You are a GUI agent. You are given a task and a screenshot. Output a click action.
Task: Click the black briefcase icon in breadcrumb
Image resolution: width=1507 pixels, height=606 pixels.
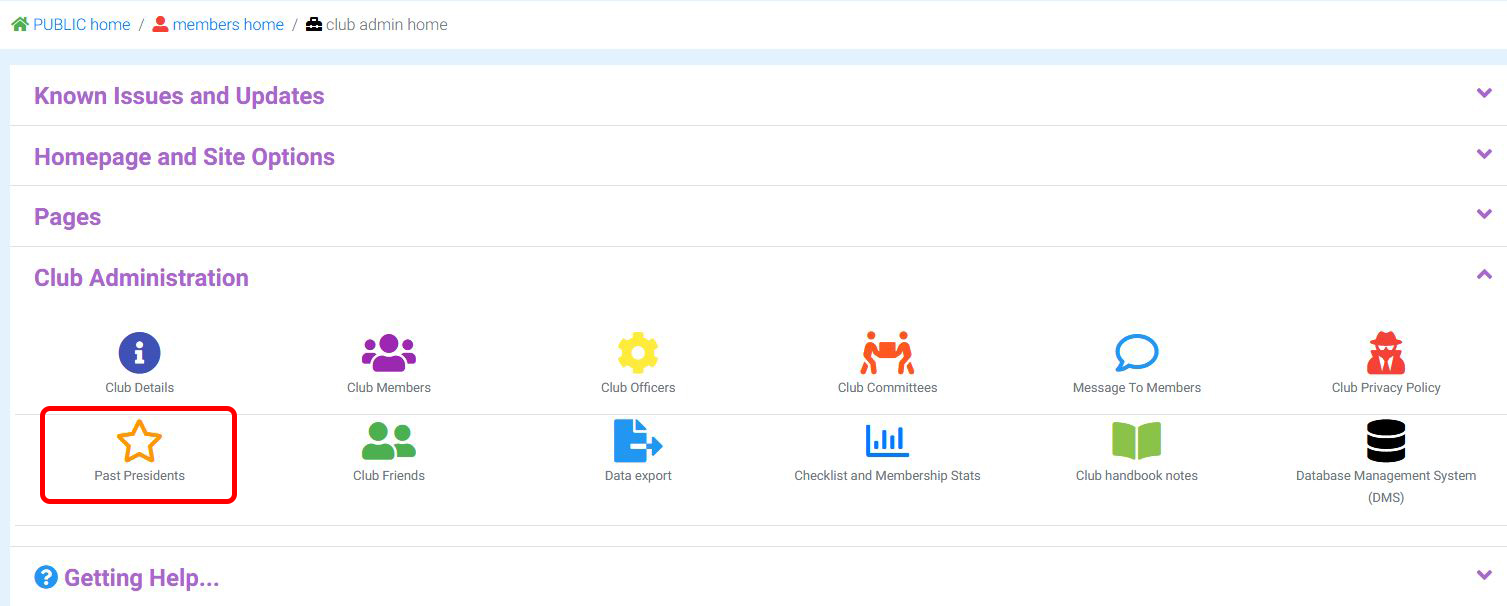click(314, 24)
